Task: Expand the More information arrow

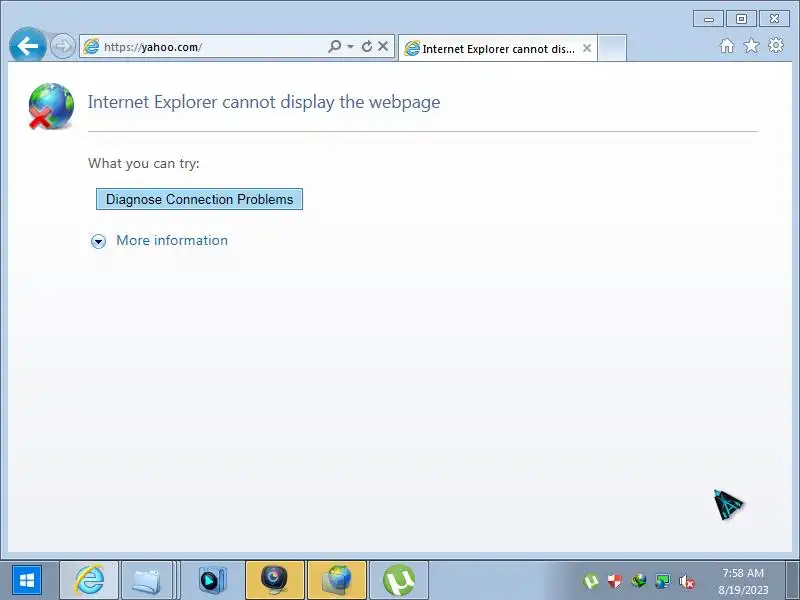Action: click(x=98, y=241)
